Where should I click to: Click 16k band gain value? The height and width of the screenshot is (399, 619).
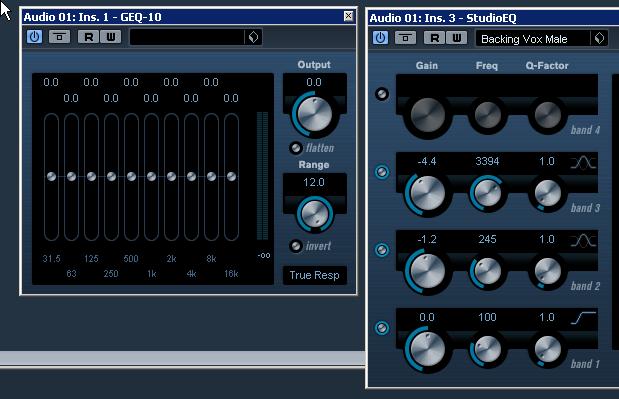[231, 98]
